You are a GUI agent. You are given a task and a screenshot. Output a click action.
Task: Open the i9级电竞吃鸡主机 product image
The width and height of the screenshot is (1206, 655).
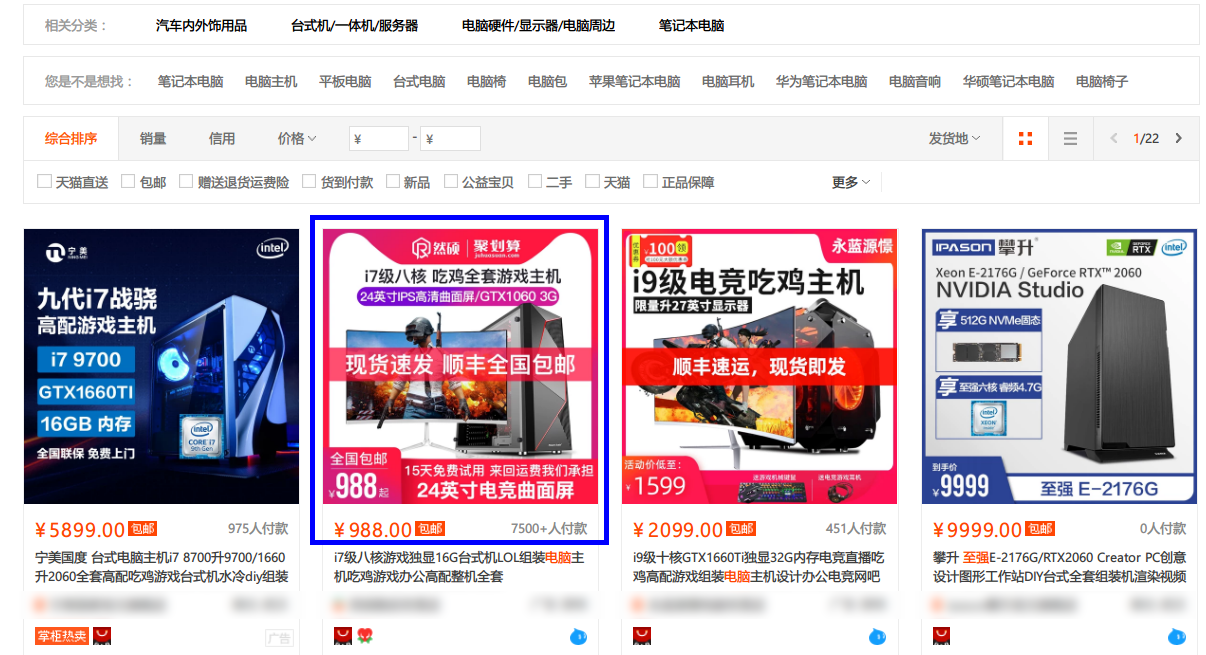(759, 366)
